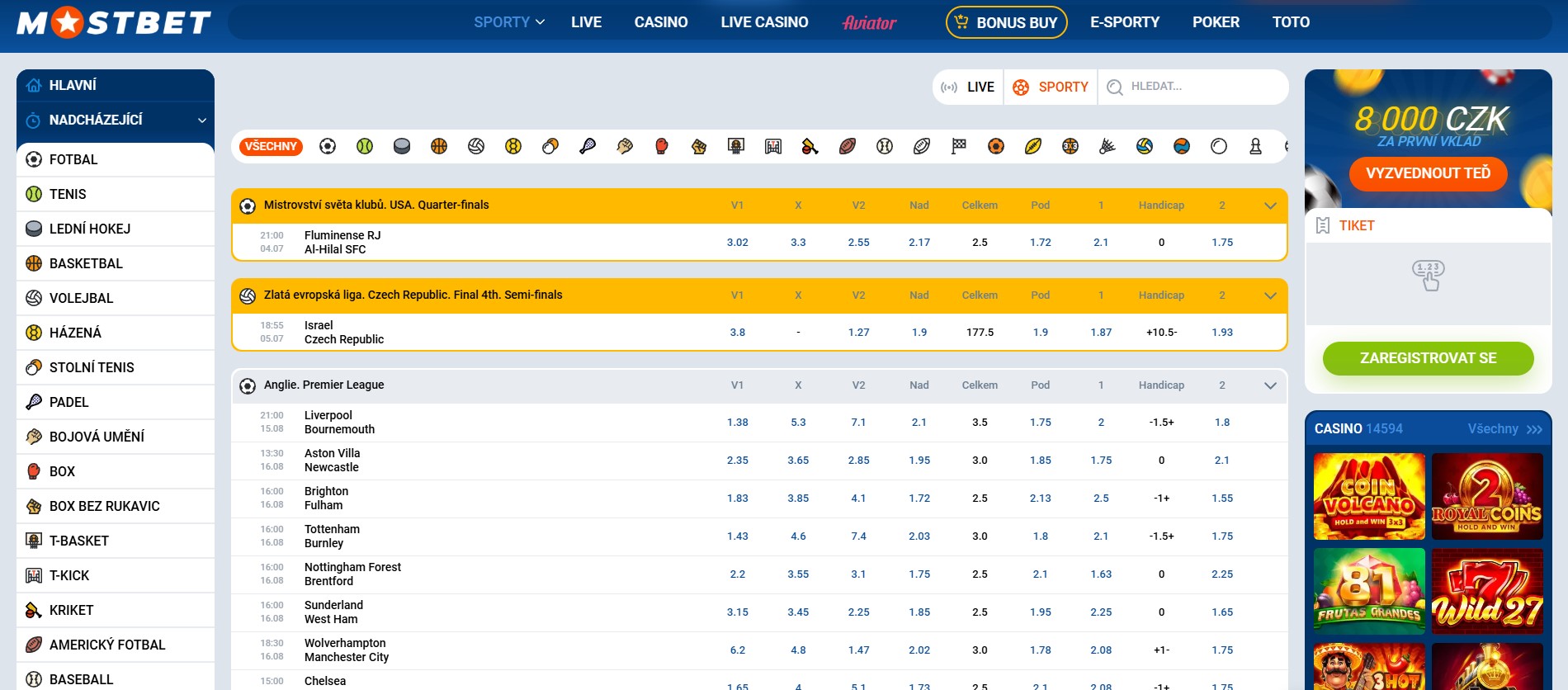Open the Wild 27 game thumbnail

pos(1487,591)
